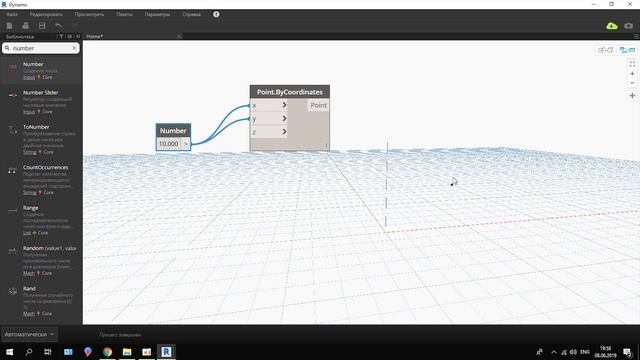Click the green cloud publish icon

click(611, 26)
